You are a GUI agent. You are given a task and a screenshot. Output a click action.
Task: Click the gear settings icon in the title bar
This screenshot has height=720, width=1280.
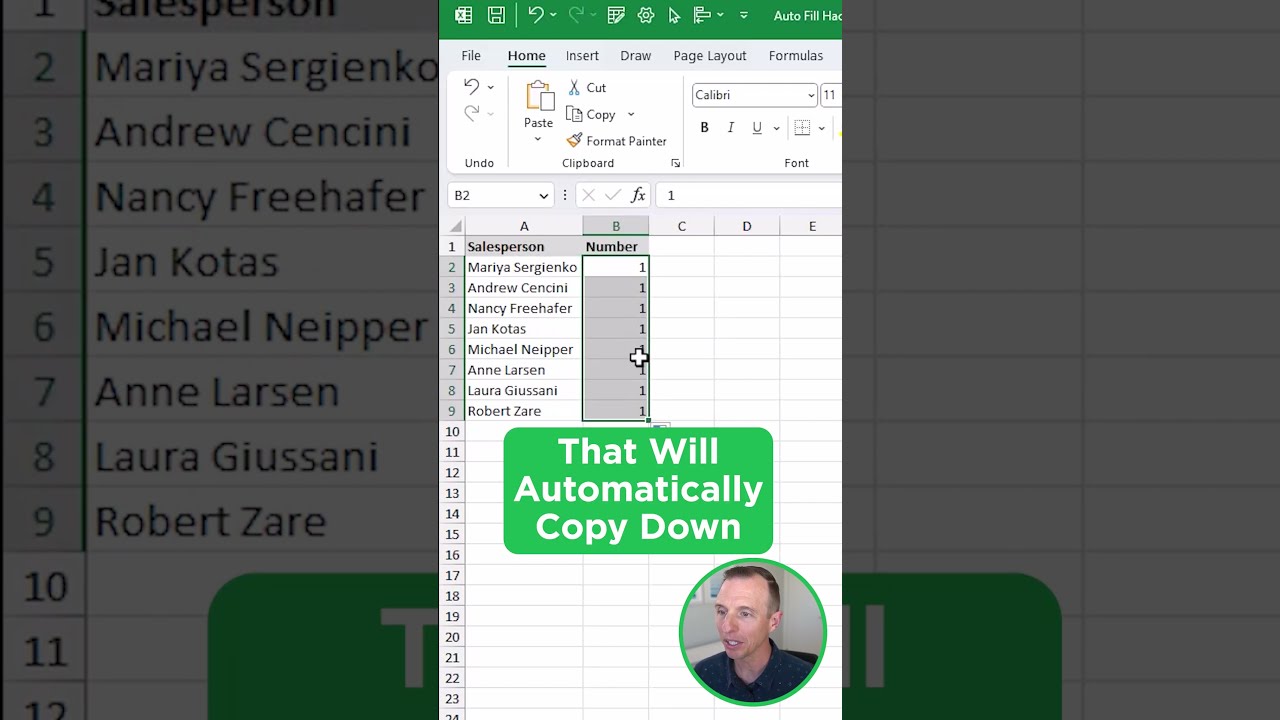click(x=646, y=15)
